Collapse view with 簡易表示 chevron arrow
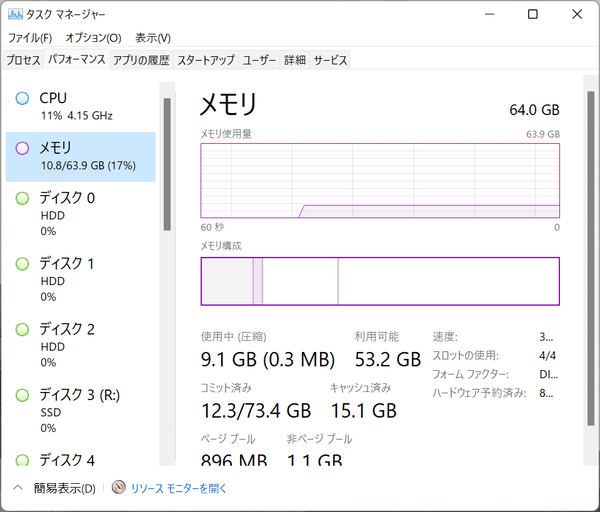600x512 pixels. (18, 488)
